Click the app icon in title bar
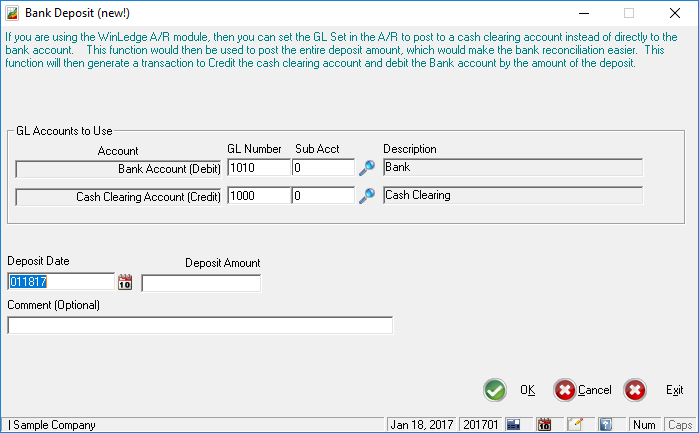The height and width of the screenshot is (433, 699). (x=13, y=13)
